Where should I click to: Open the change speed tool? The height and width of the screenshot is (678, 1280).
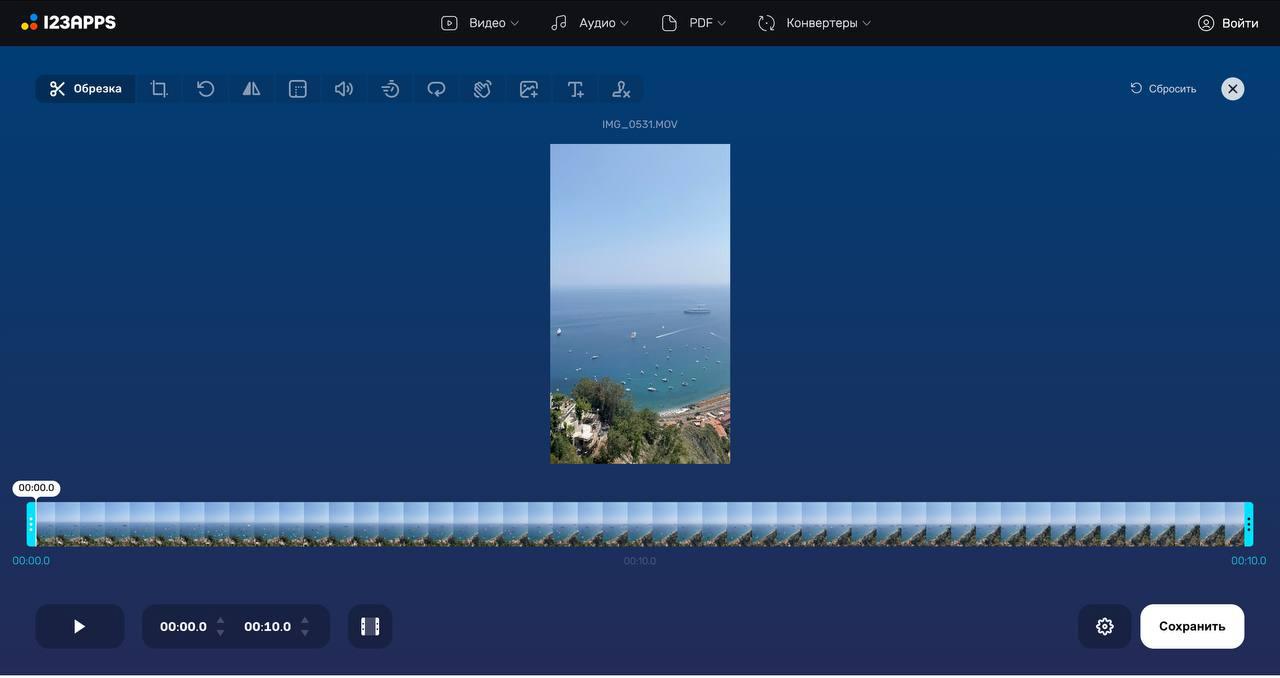click(390, 89)
